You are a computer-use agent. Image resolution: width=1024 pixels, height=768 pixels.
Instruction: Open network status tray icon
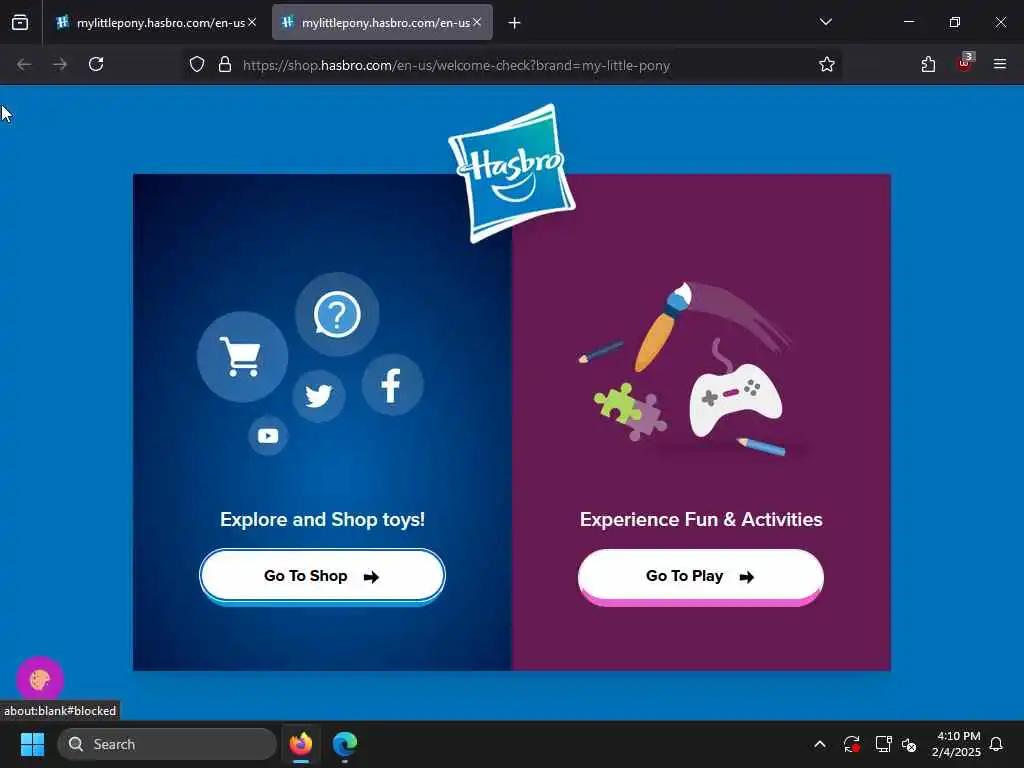(x=884, y=744)
